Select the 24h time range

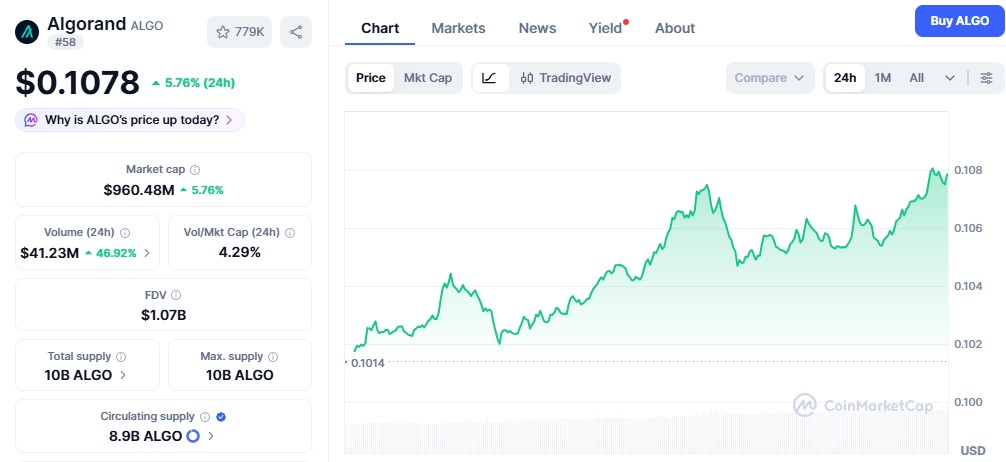click(845, 78)
